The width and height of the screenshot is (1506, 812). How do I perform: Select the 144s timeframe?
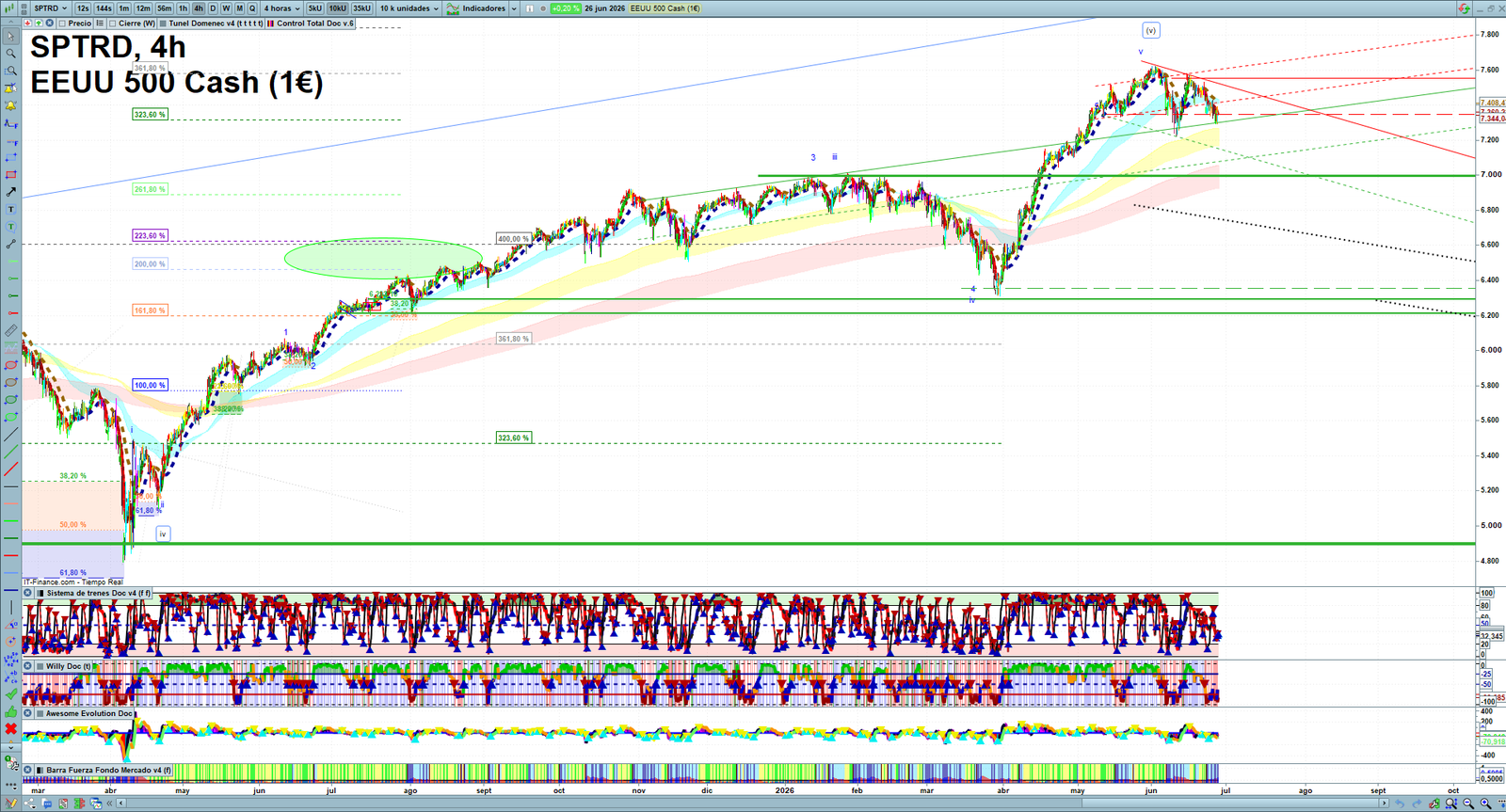[x=104, y=8]
